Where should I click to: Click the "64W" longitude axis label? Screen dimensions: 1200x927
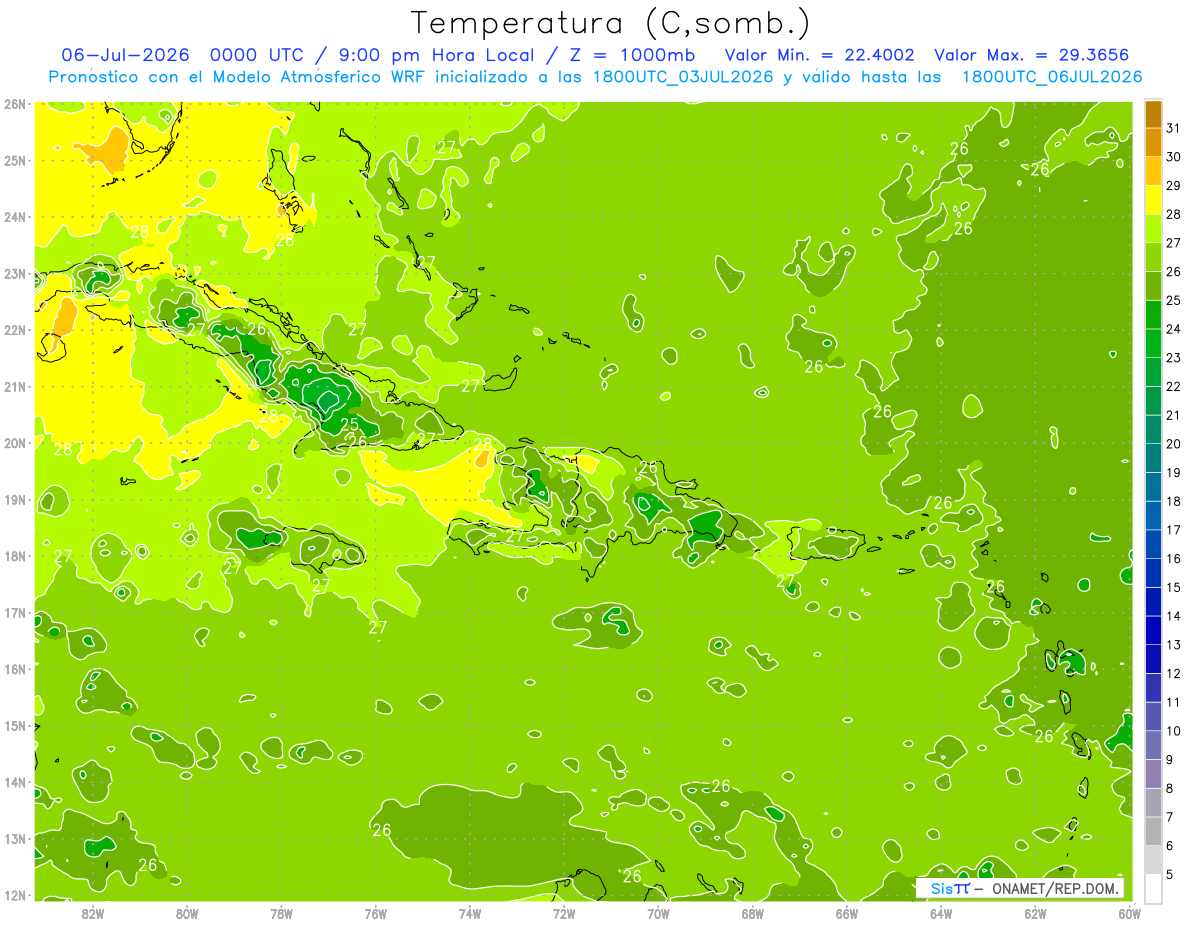tap(941, 912)
